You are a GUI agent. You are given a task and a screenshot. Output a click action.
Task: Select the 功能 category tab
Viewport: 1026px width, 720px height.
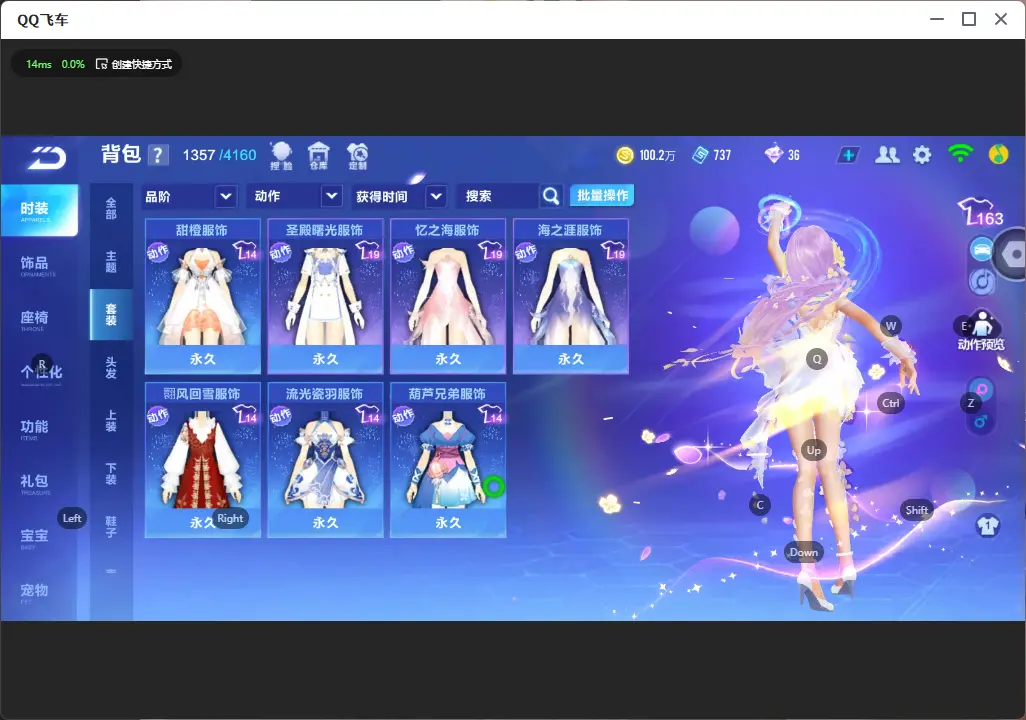coord(34,428)
